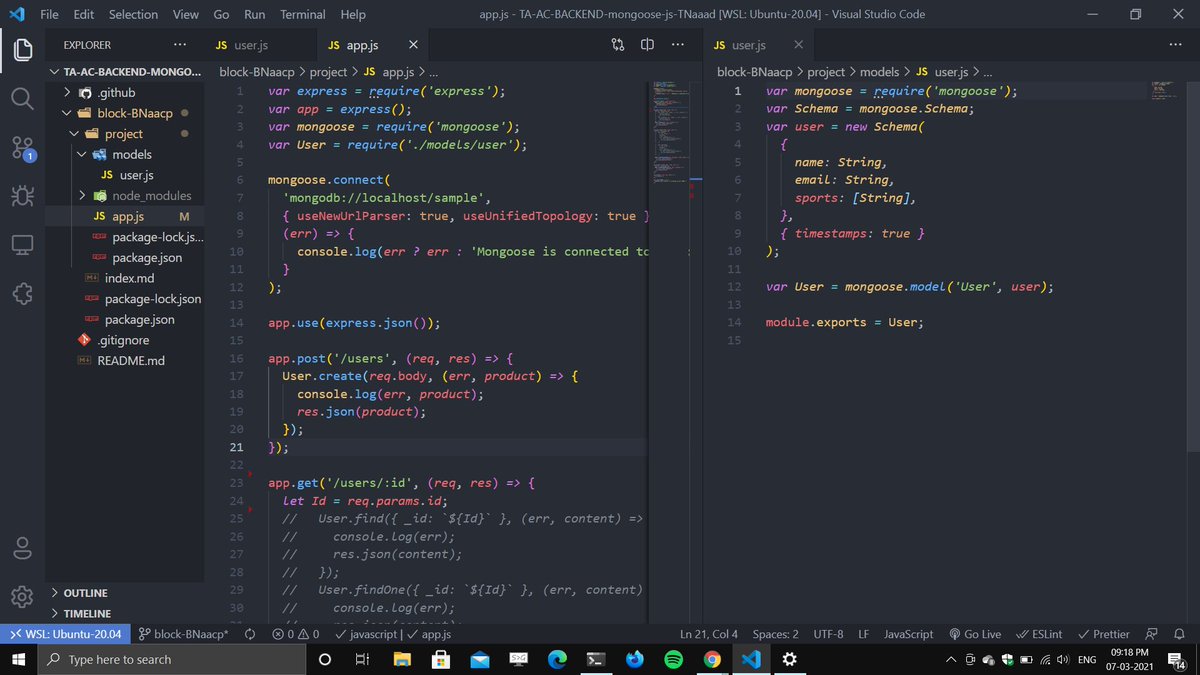Open the Manage gear menu
1200x675 pixels.
pos(22,596)
